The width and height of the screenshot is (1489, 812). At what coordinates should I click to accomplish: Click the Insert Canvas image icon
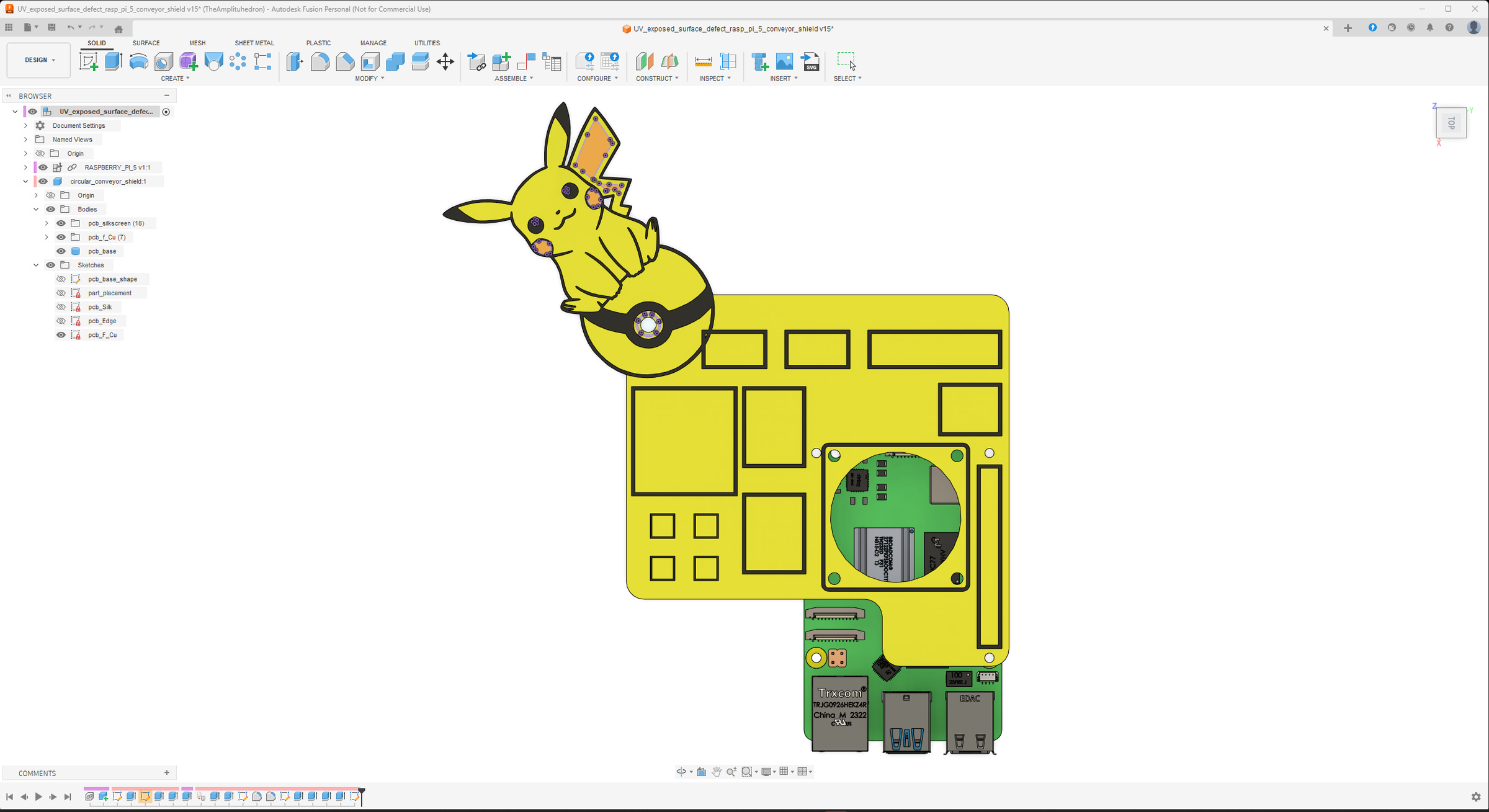[x=785, y=61]
